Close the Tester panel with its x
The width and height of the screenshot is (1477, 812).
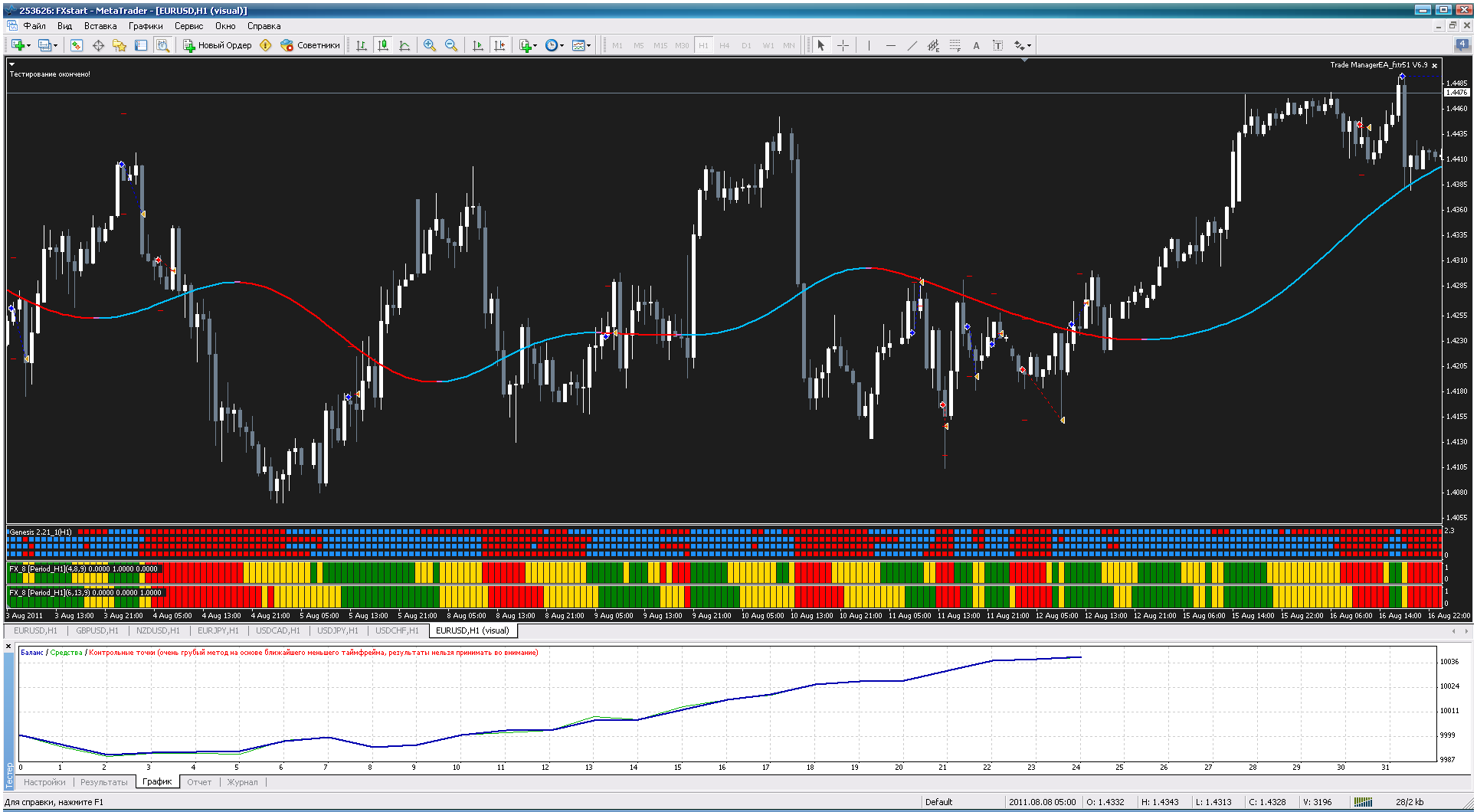click(x=8, y=647)
